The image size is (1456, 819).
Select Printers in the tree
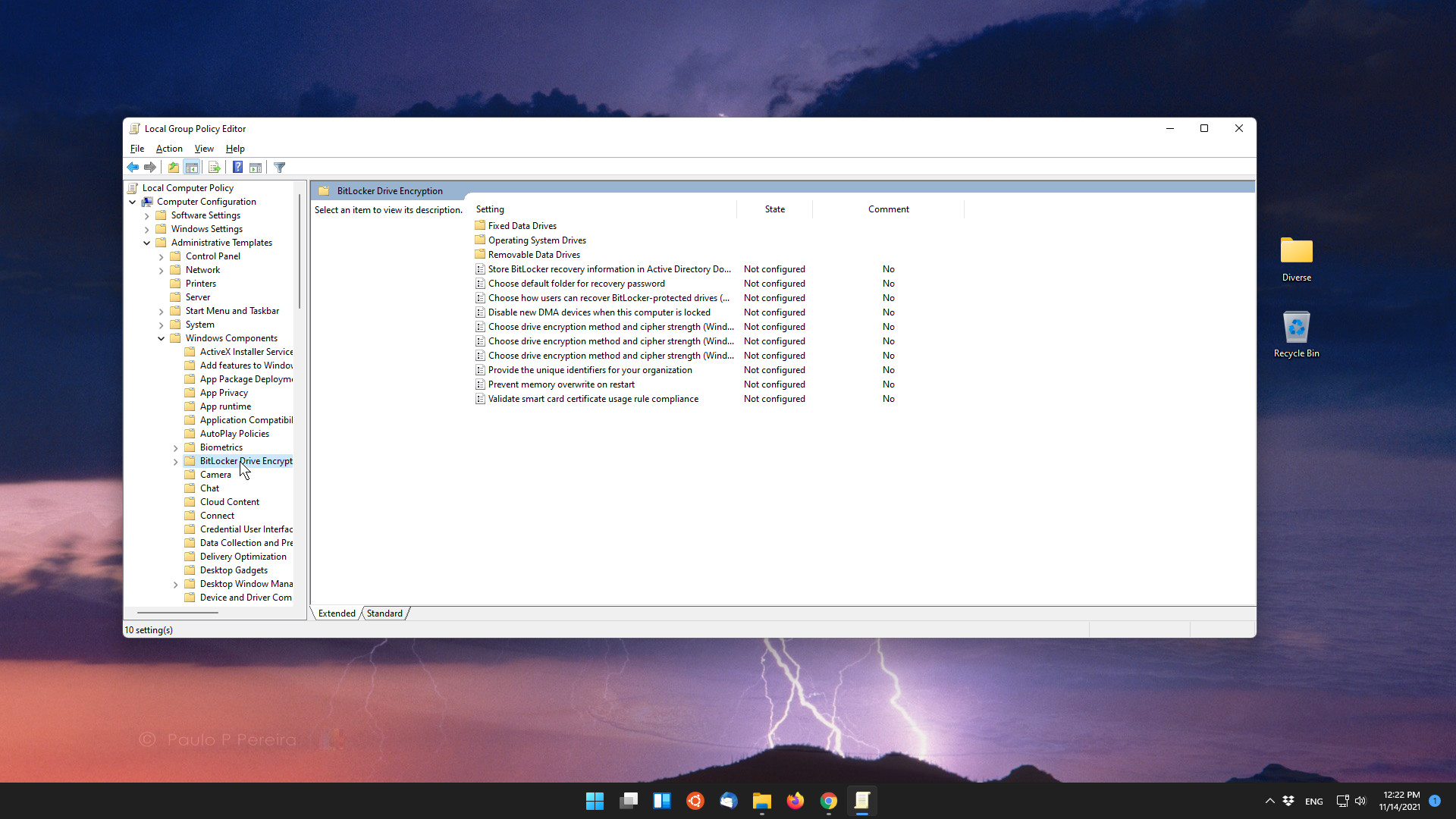point(200,284)
